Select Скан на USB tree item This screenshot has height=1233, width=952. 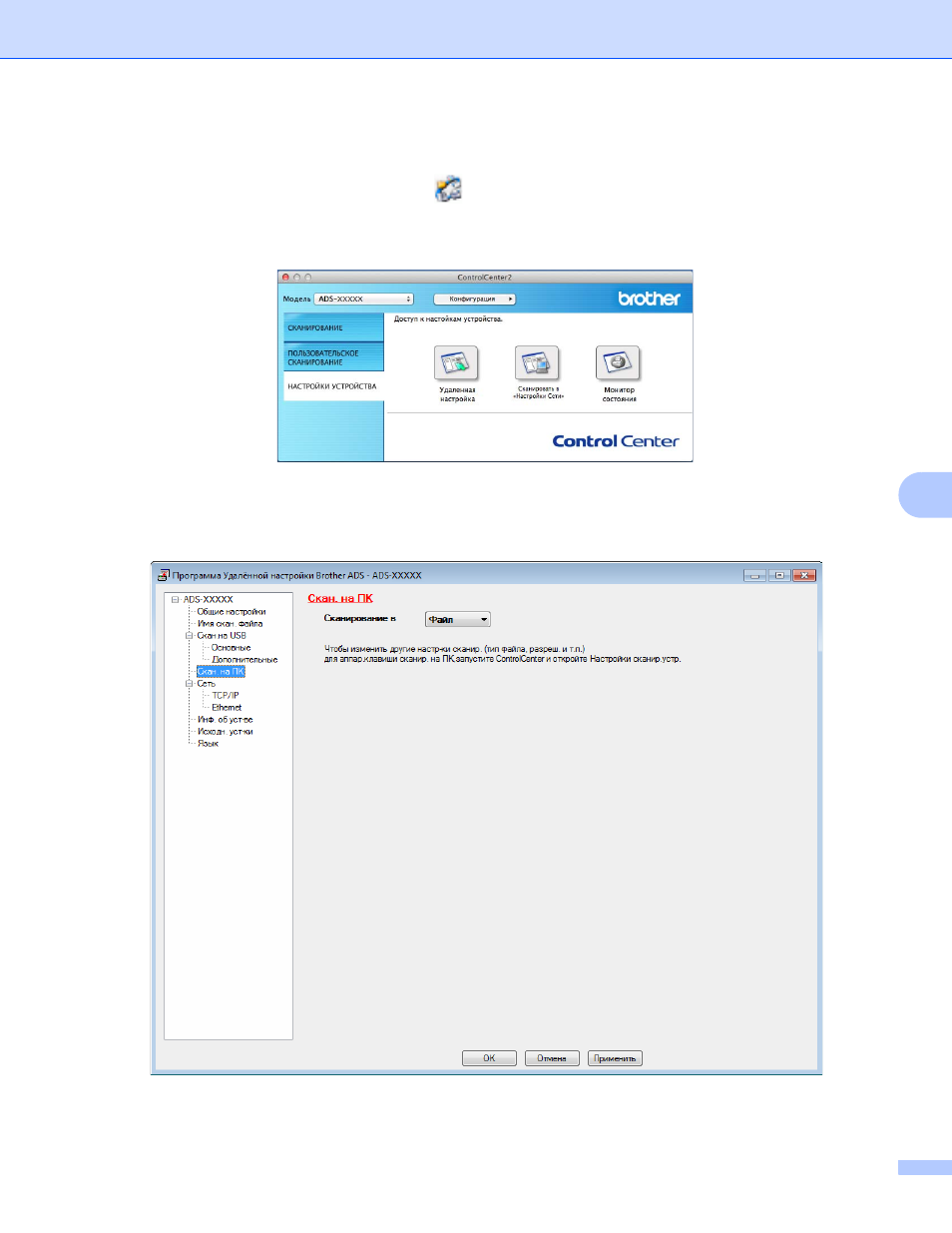coord(222,636)
